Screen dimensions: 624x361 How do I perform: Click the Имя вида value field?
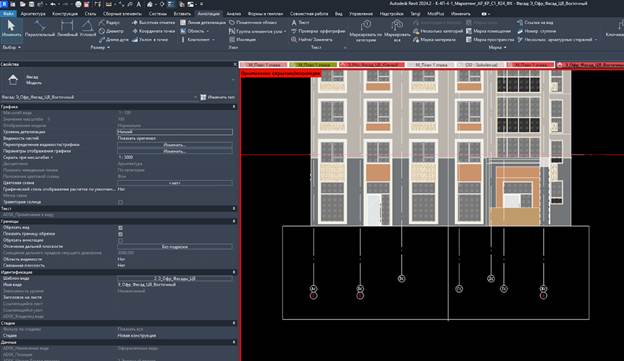(175, 285)
